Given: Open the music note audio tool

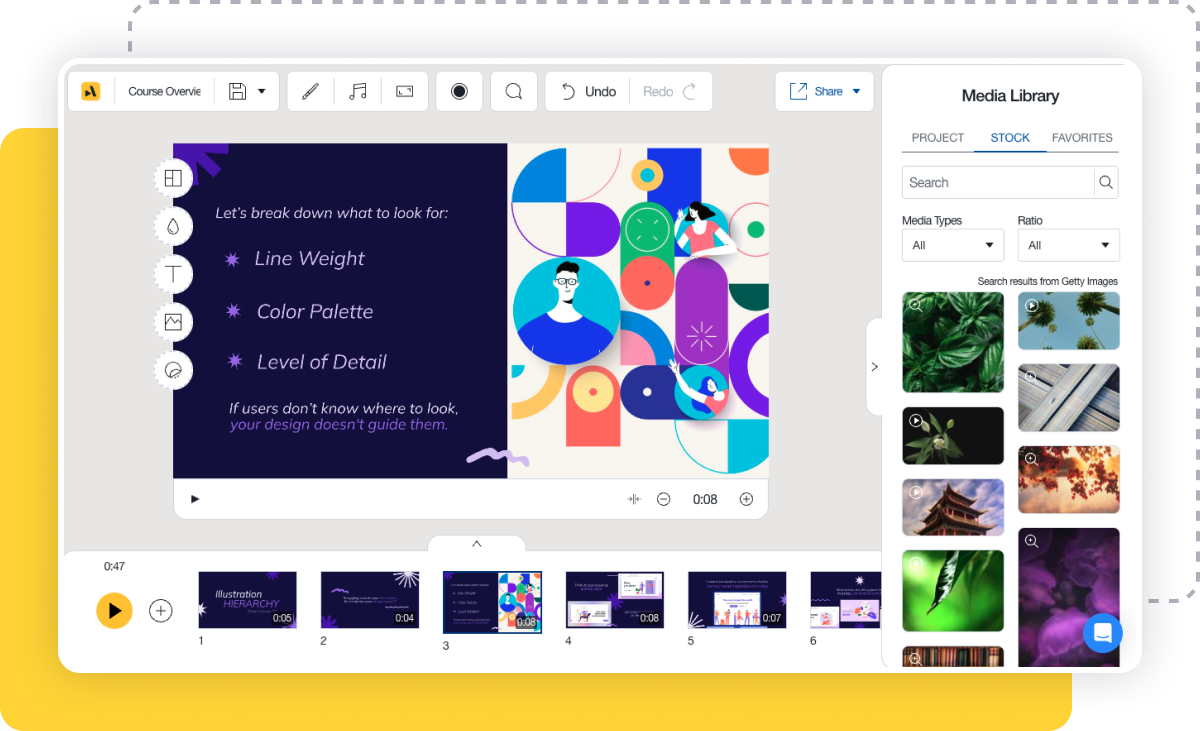Looking at the screenshot, I should click(x=358, y=91).
